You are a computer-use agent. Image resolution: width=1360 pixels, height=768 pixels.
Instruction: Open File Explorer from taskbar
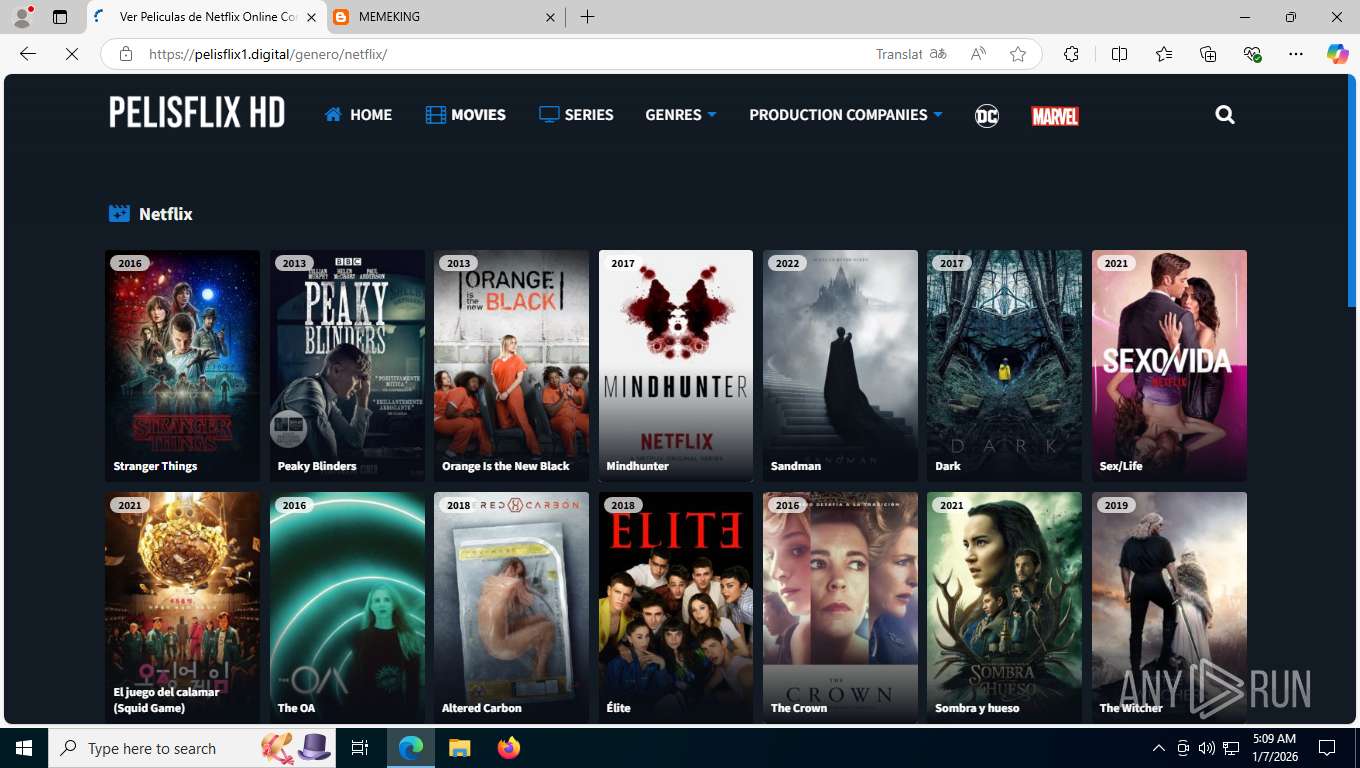click(459, 748)
